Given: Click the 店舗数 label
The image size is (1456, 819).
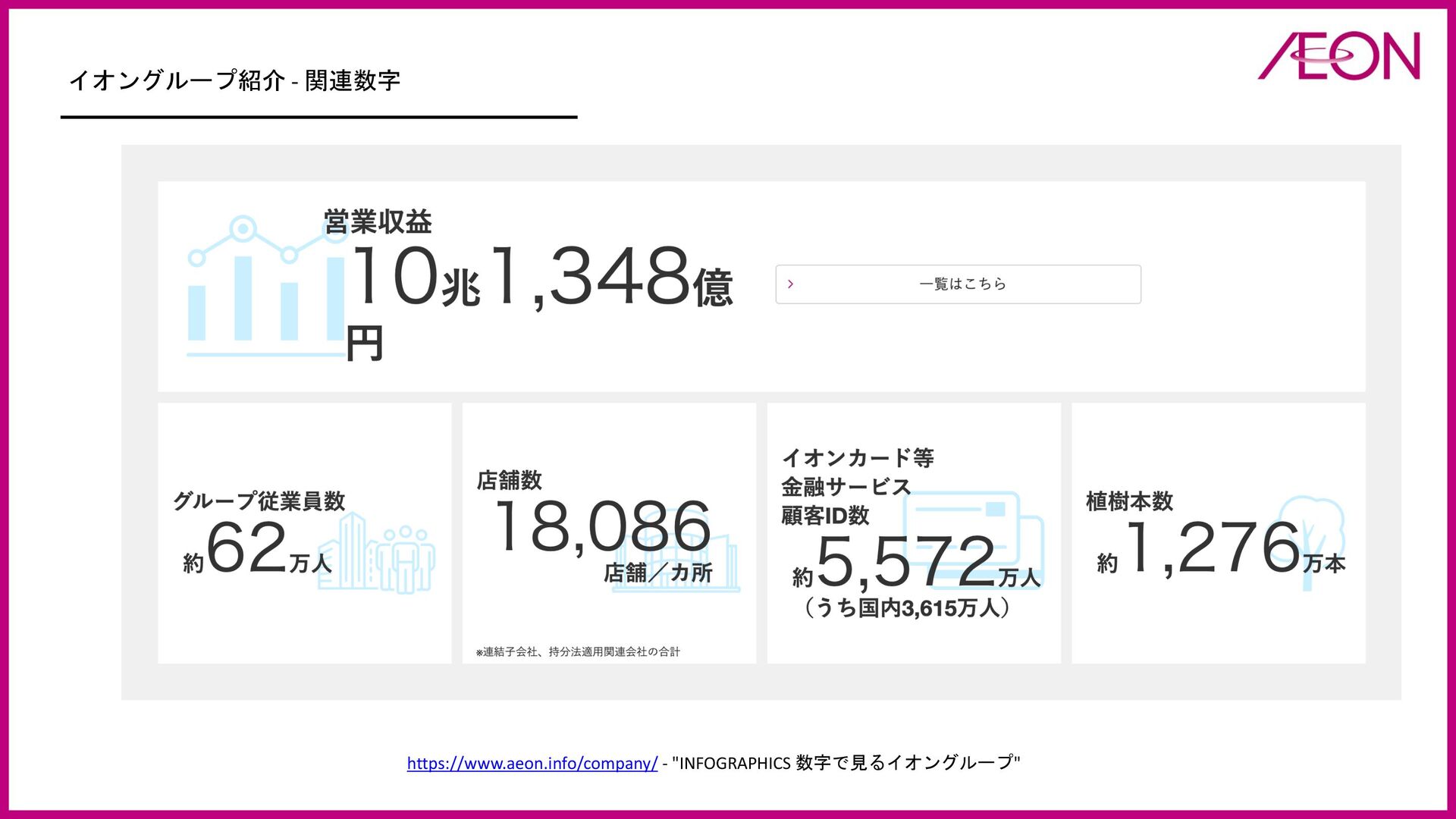Looking at the screenshot, I should [x=509, y=480].
